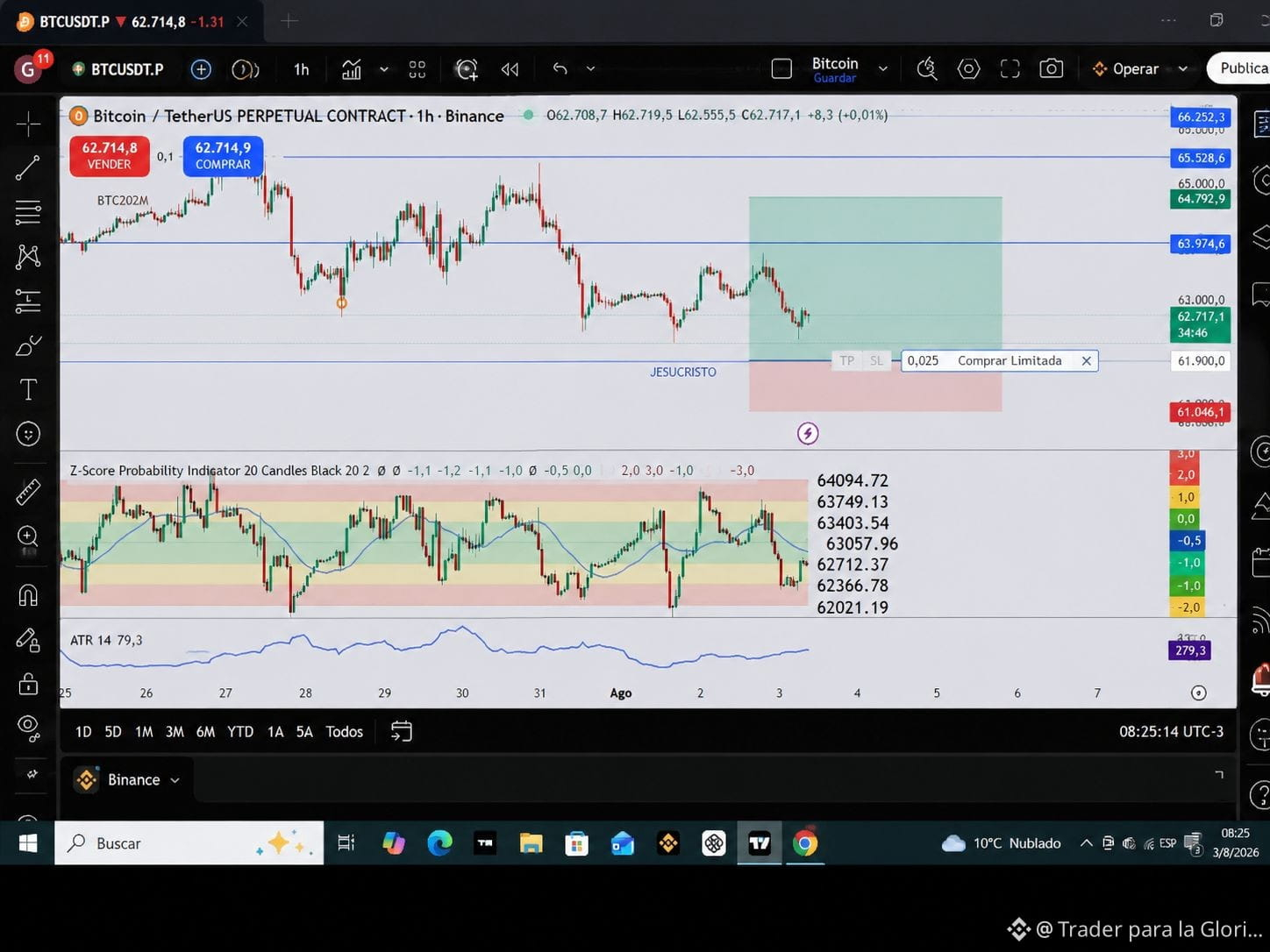1270x952 pixels.
Task: Click the Publicar button
Action: (1238, 68)
